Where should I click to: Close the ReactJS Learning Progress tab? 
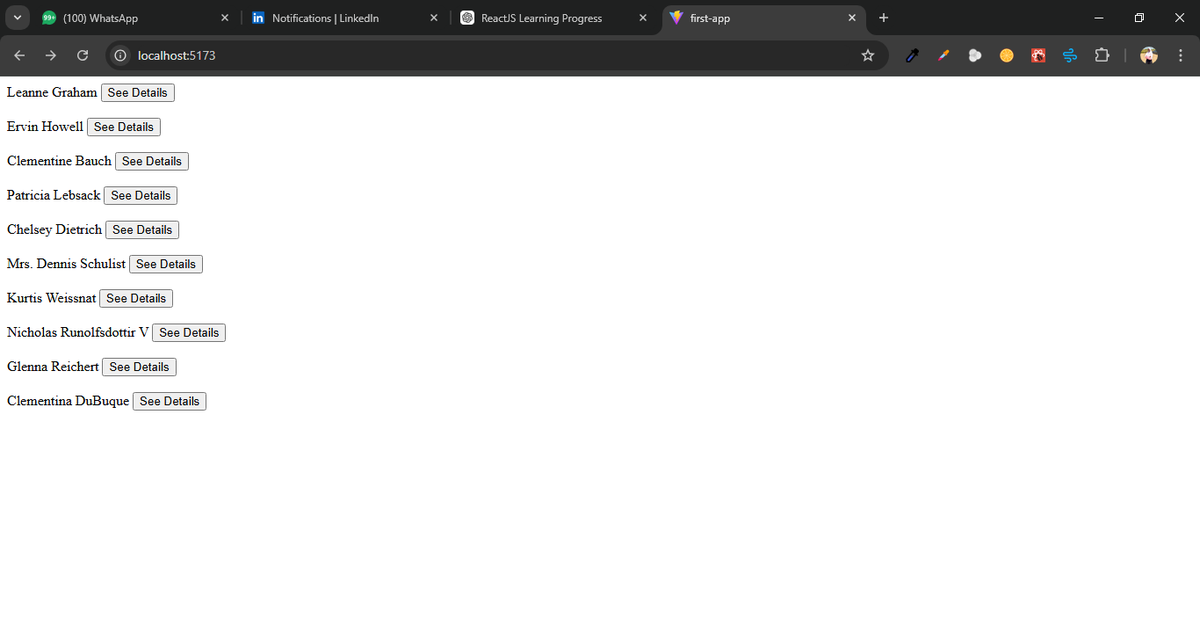click(x=642, y=18)
